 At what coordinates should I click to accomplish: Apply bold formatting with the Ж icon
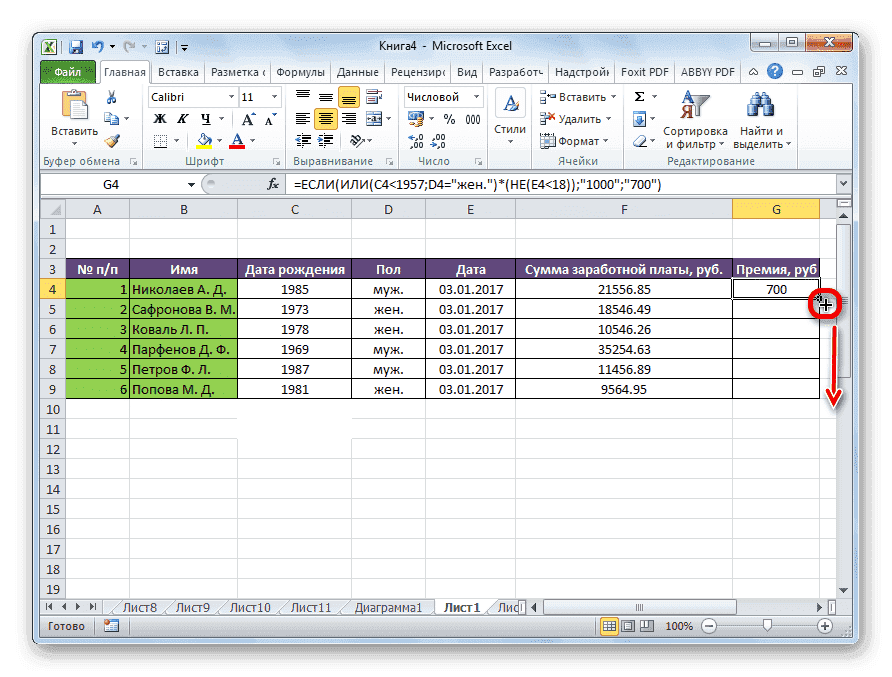159,119
